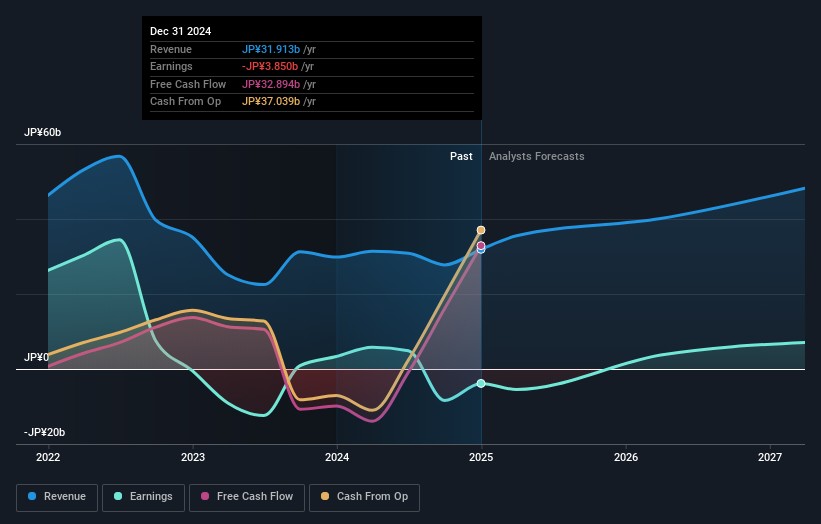
Task: Click the JP¥32.894b free cash flow value
Action: tap(271, 84)
